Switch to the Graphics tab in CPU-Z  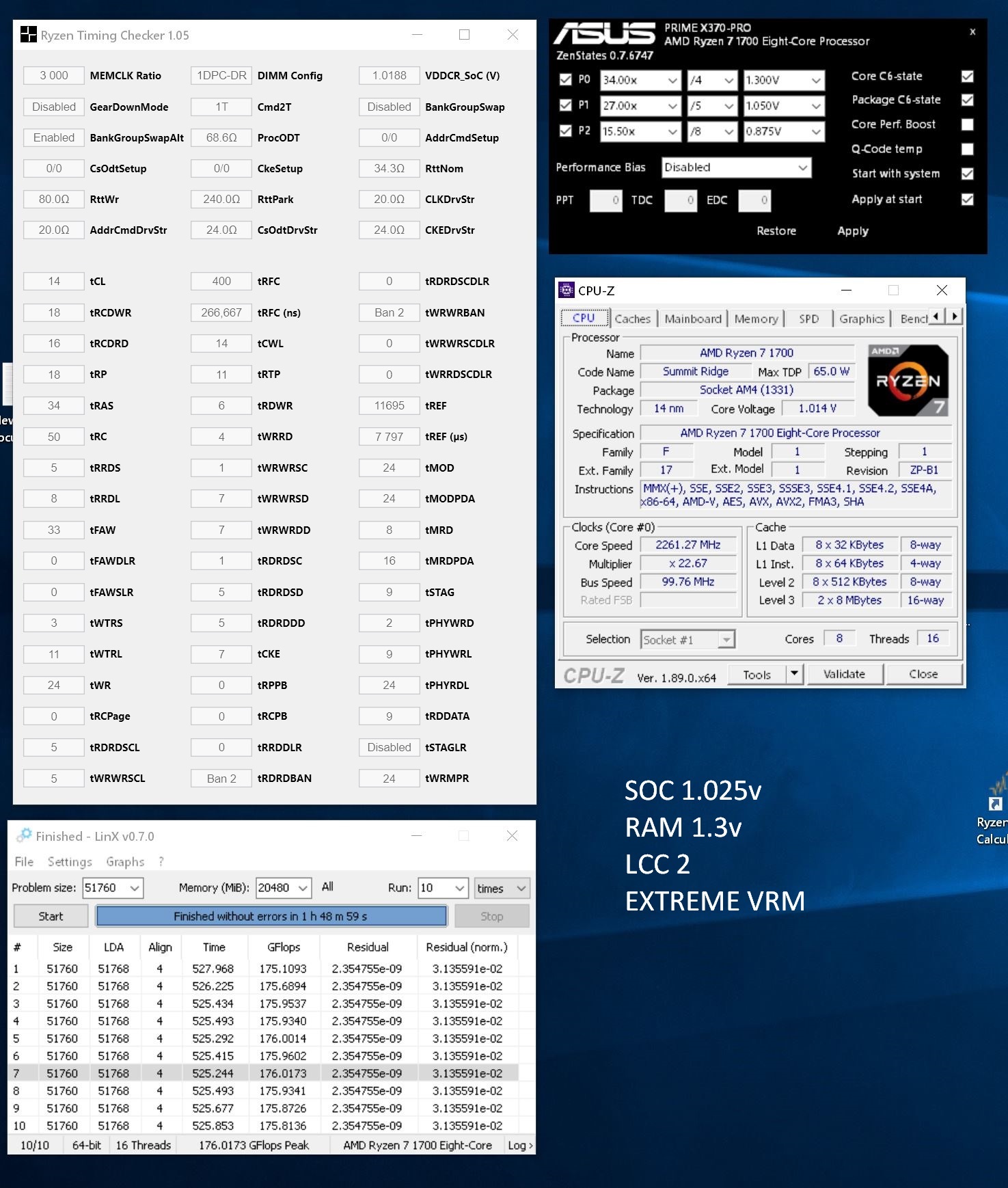(x=862, y=319)
